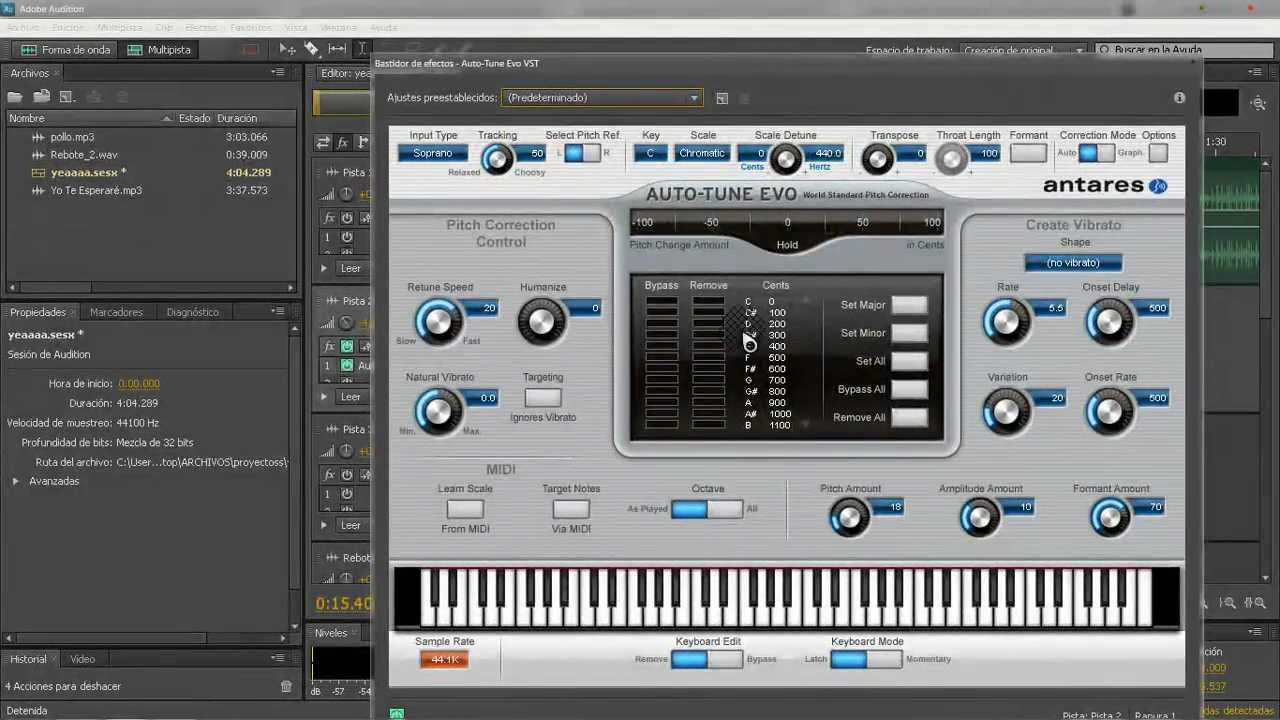Click the Remove All button

pyautogui.click(x=909, y=417)
